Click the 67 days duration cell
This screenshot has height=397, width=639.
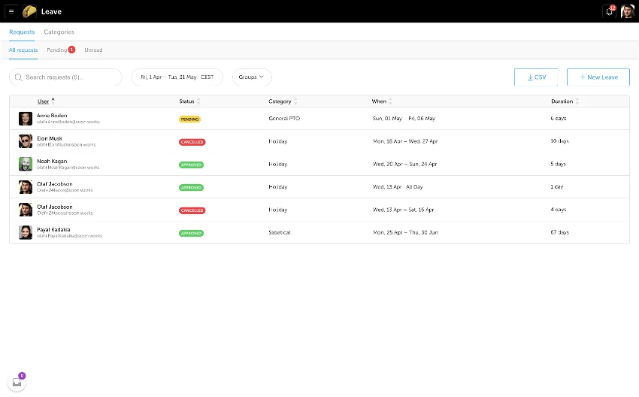[560, 232]
